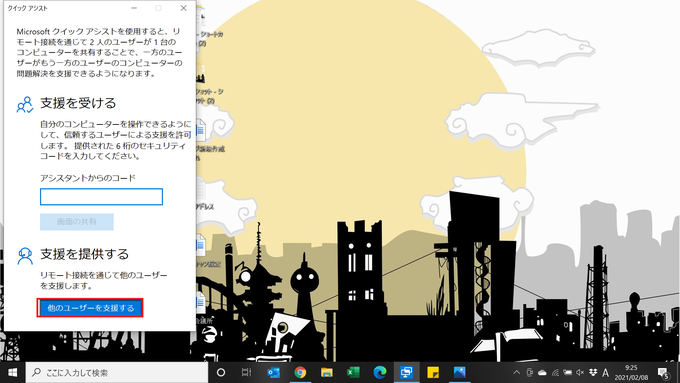Open Microsoft Edge from the taskbar
Screen dimensions: 680x383
(x=380, y=372)
